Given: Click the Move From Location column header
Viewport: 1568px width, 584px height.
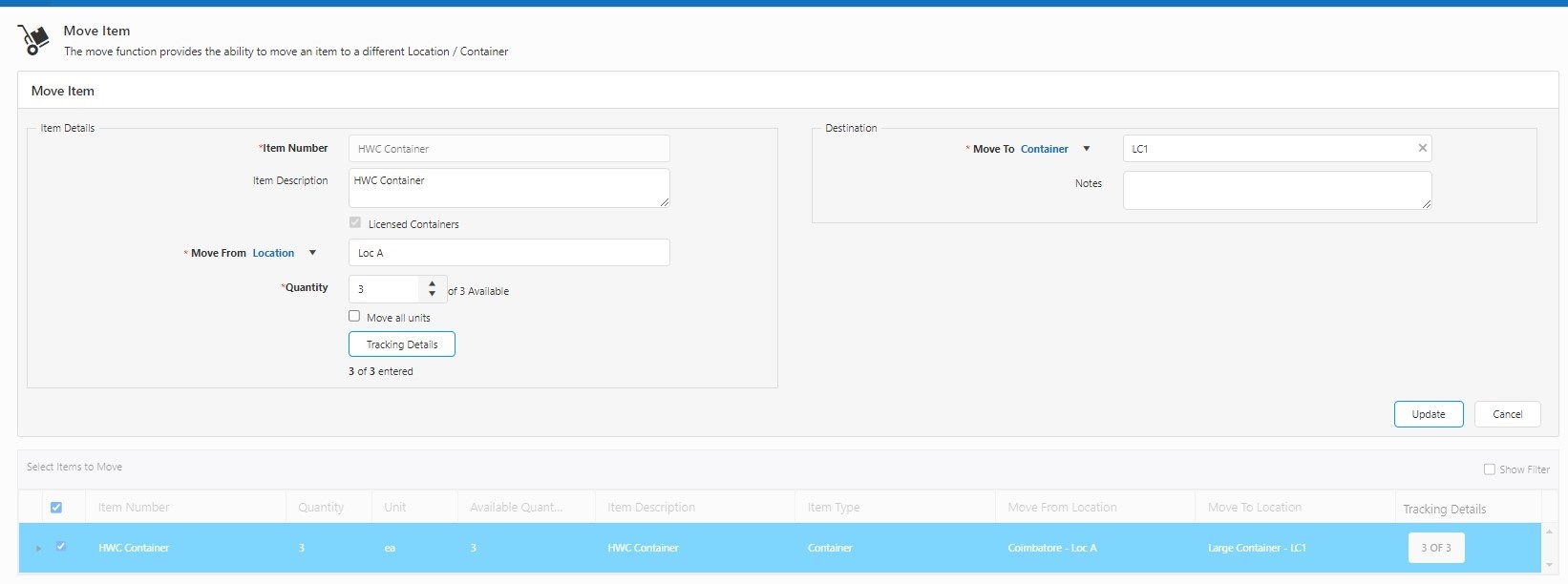Looking at the screenshot, I should 1062,508.
